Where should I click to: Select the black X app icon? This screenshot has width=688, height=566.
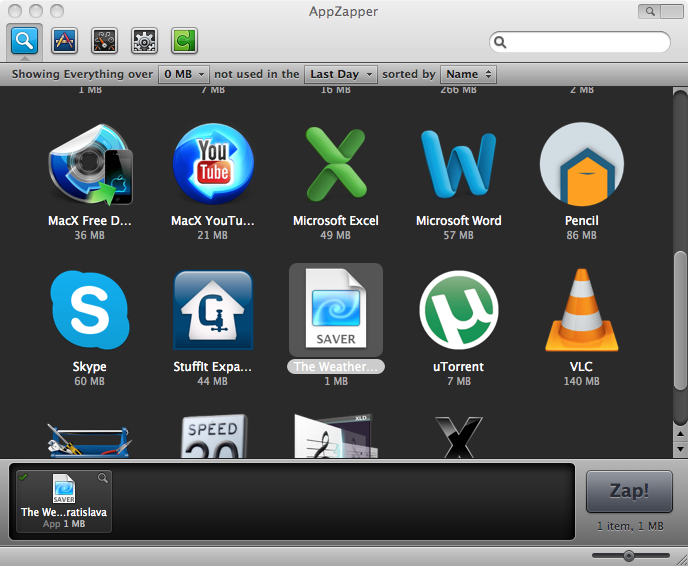click(459, 437)
